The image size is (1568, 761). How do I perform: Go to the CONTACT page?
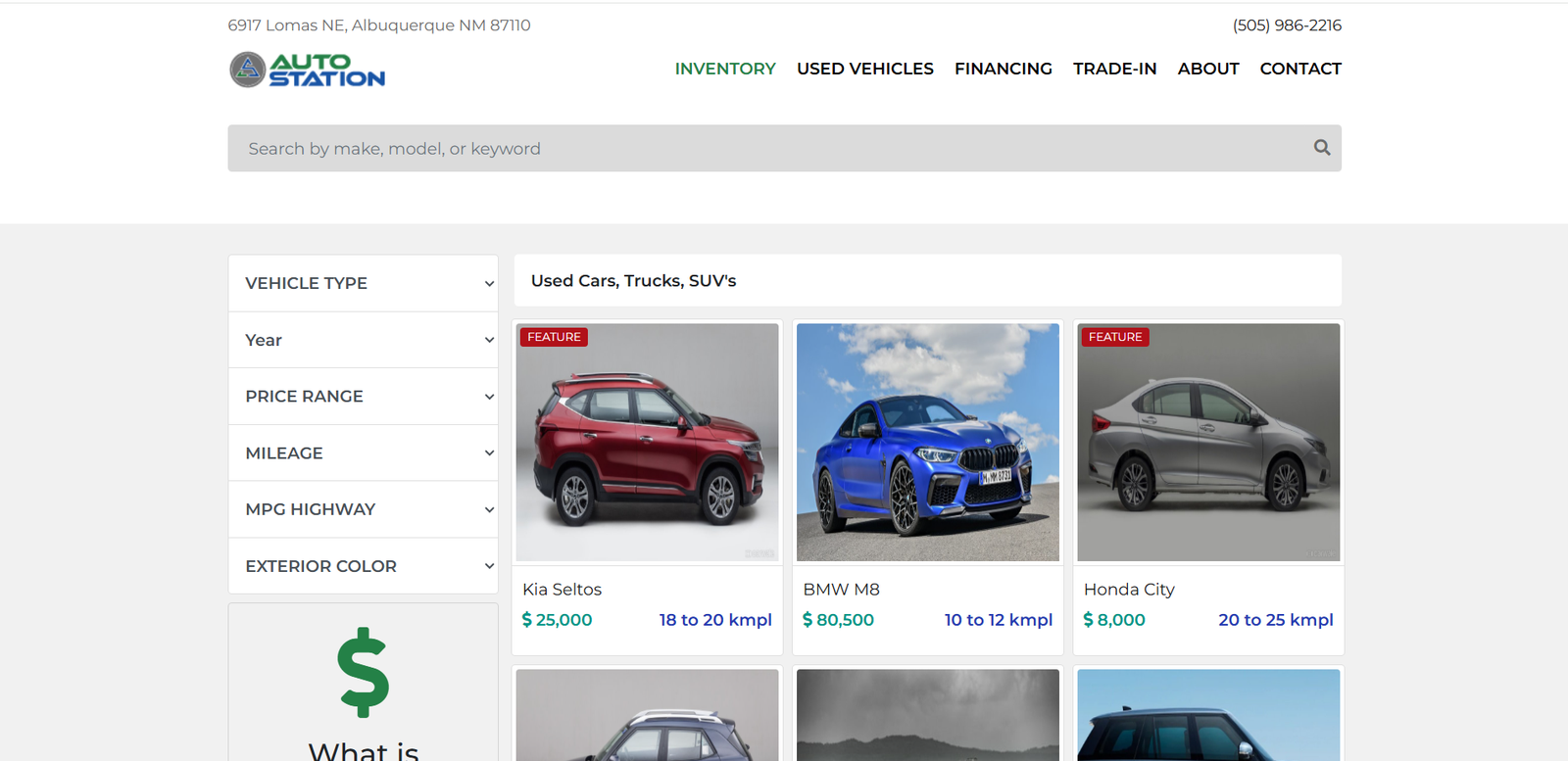(x=1300, y=69)
